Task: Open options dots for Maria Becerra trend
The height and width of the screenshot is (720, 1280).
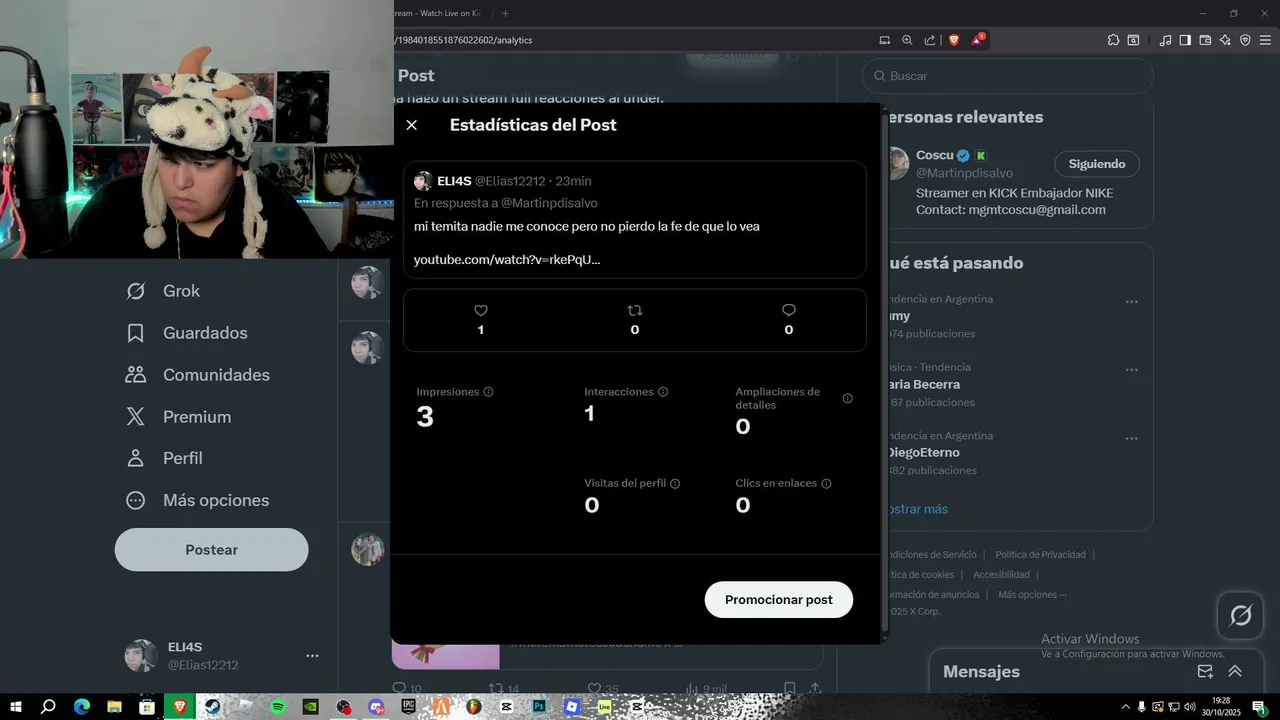Action: pos(1132,370)
